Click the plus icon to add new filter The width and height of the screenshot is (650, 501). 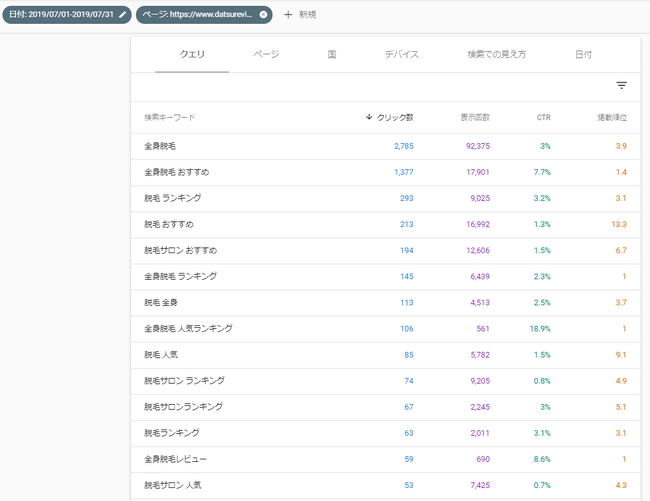[288, 15]
